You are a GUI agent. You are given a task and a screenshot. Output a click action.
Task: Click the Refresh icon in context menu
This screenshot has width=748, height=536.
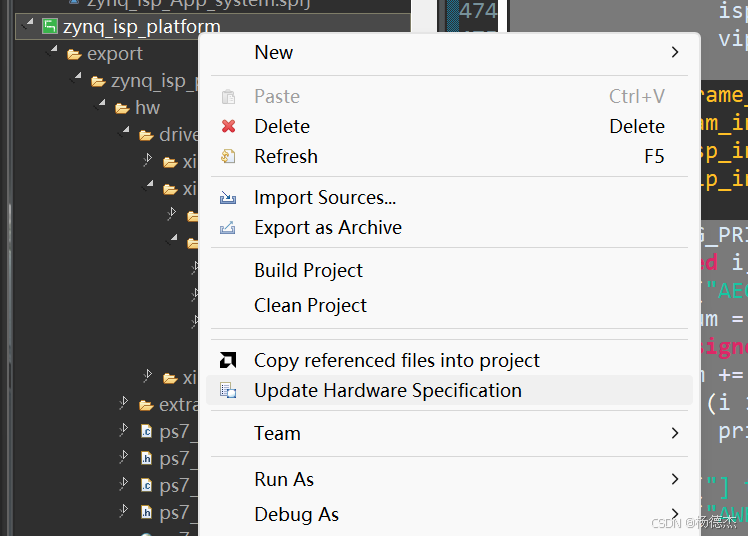[x=228, y=156]
